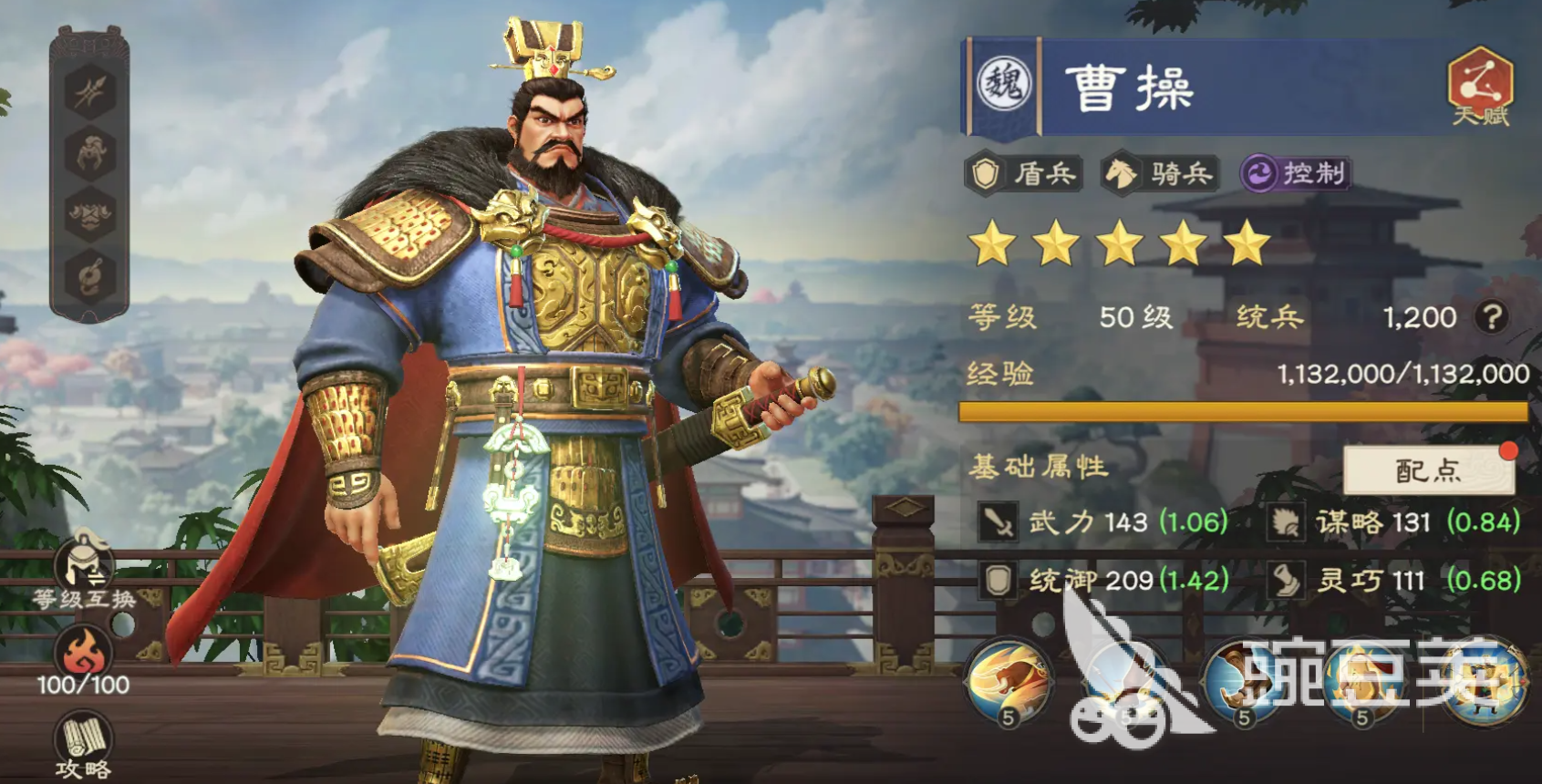This screenshot has width=1542, height=784.
Task: Open the 天赋 talent hexagon icon
Action: pos(1480,86)
